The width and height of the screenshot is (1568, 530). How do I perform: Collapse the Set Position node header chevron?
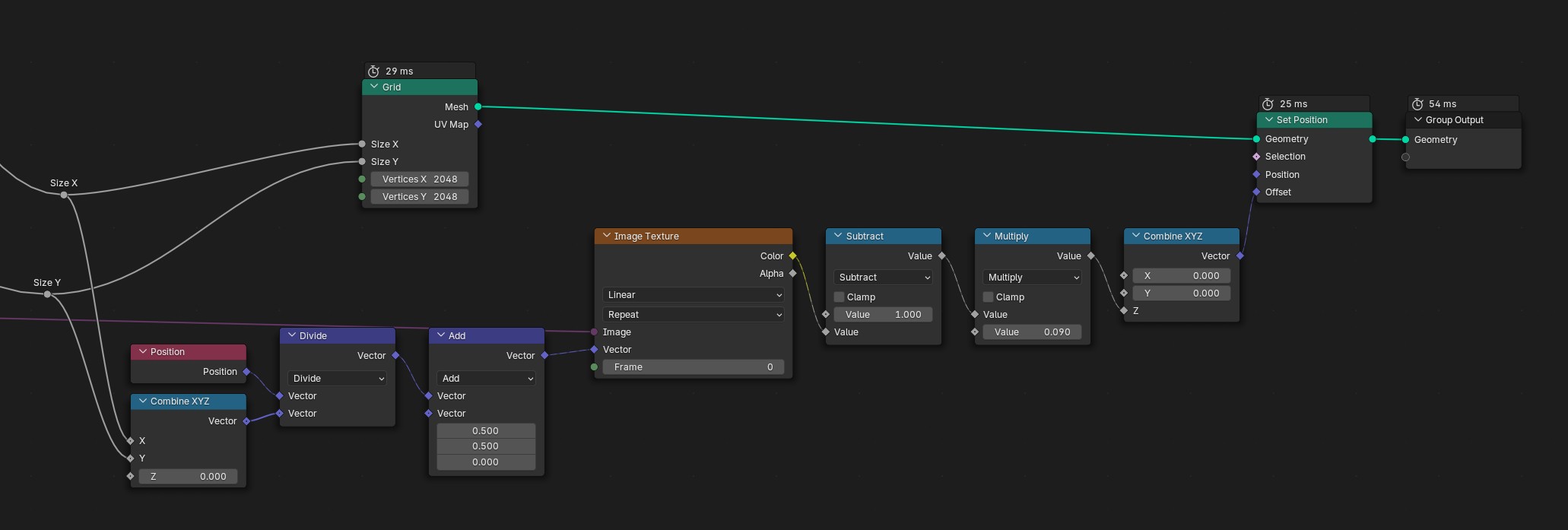click(x=1268, y=120)
